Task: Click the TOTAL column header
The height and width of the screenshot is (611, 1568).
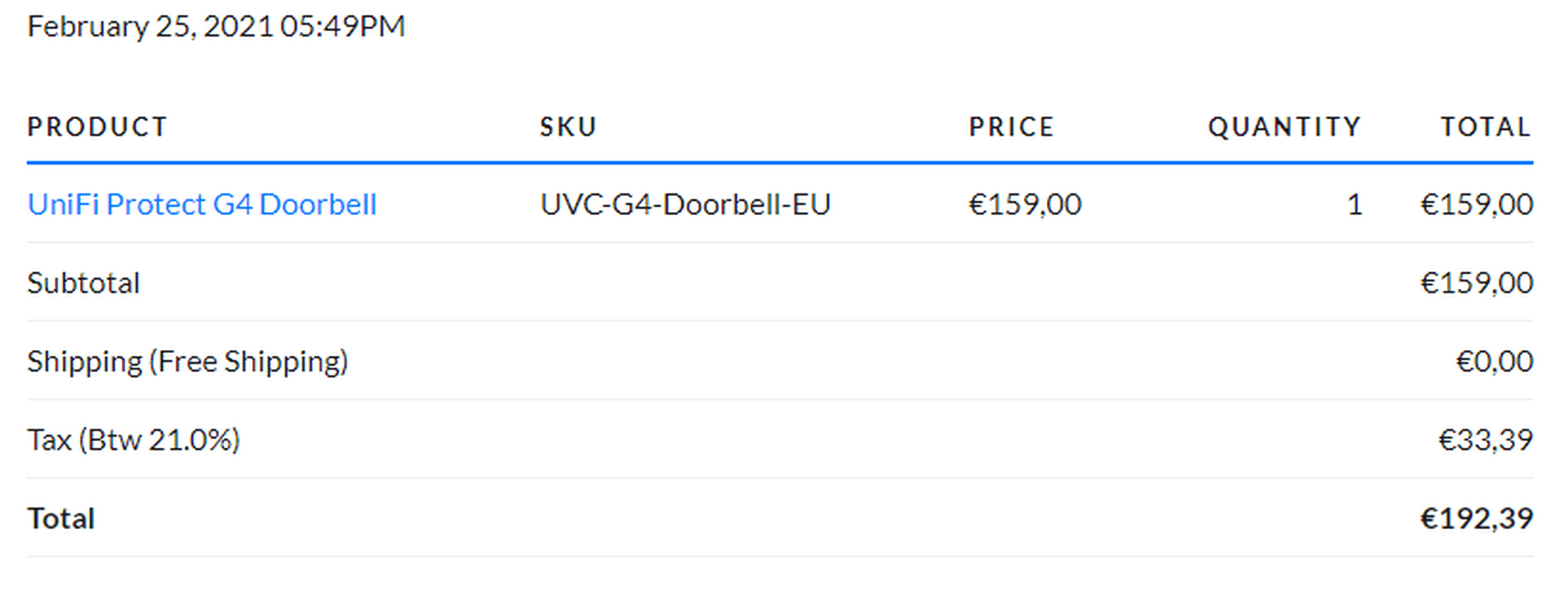Action: coord(1485,127)
